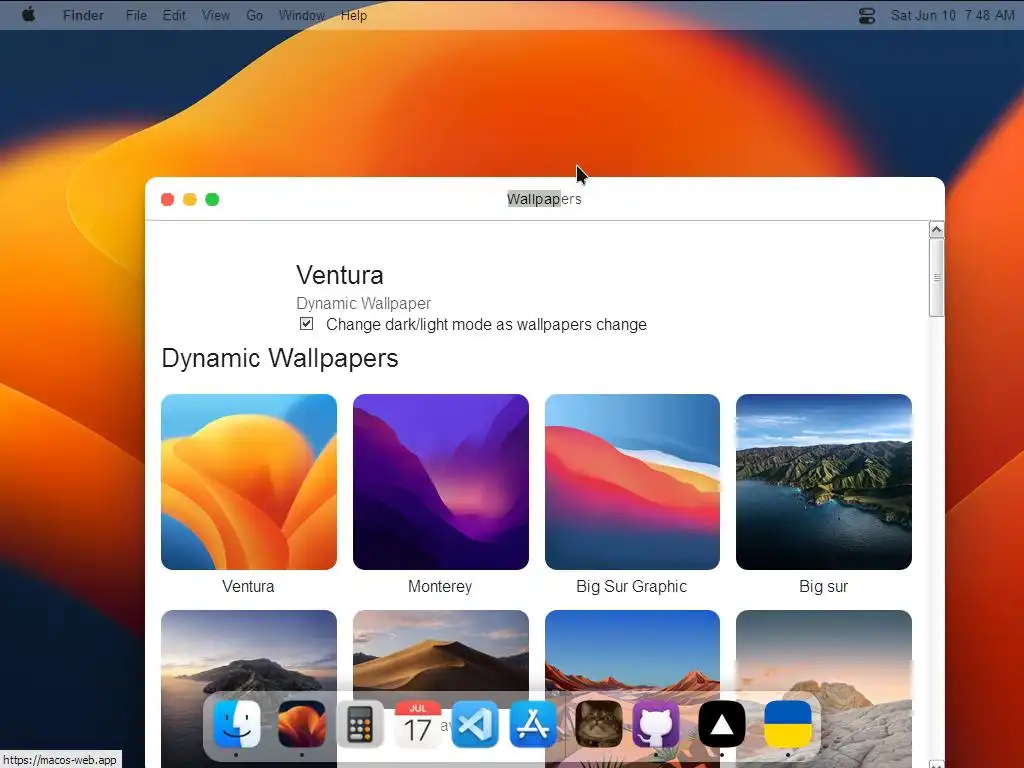Image resolution: width=1024 pixels, height=768 pixels.
Task: Open Finder from the dock
Action: coord(236,724)
